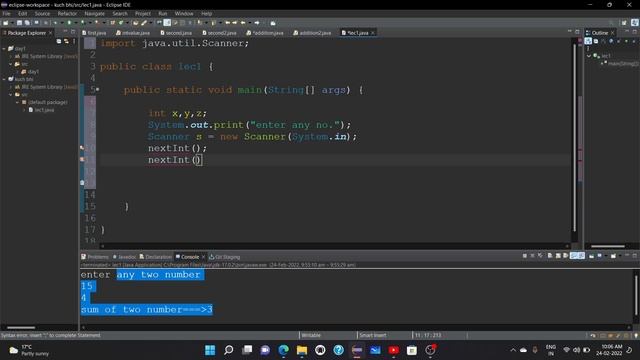Image resolution: width=640 pixels, height=360 pixels.
Task: Open the Declaration tab
Action: coord(156,257)
